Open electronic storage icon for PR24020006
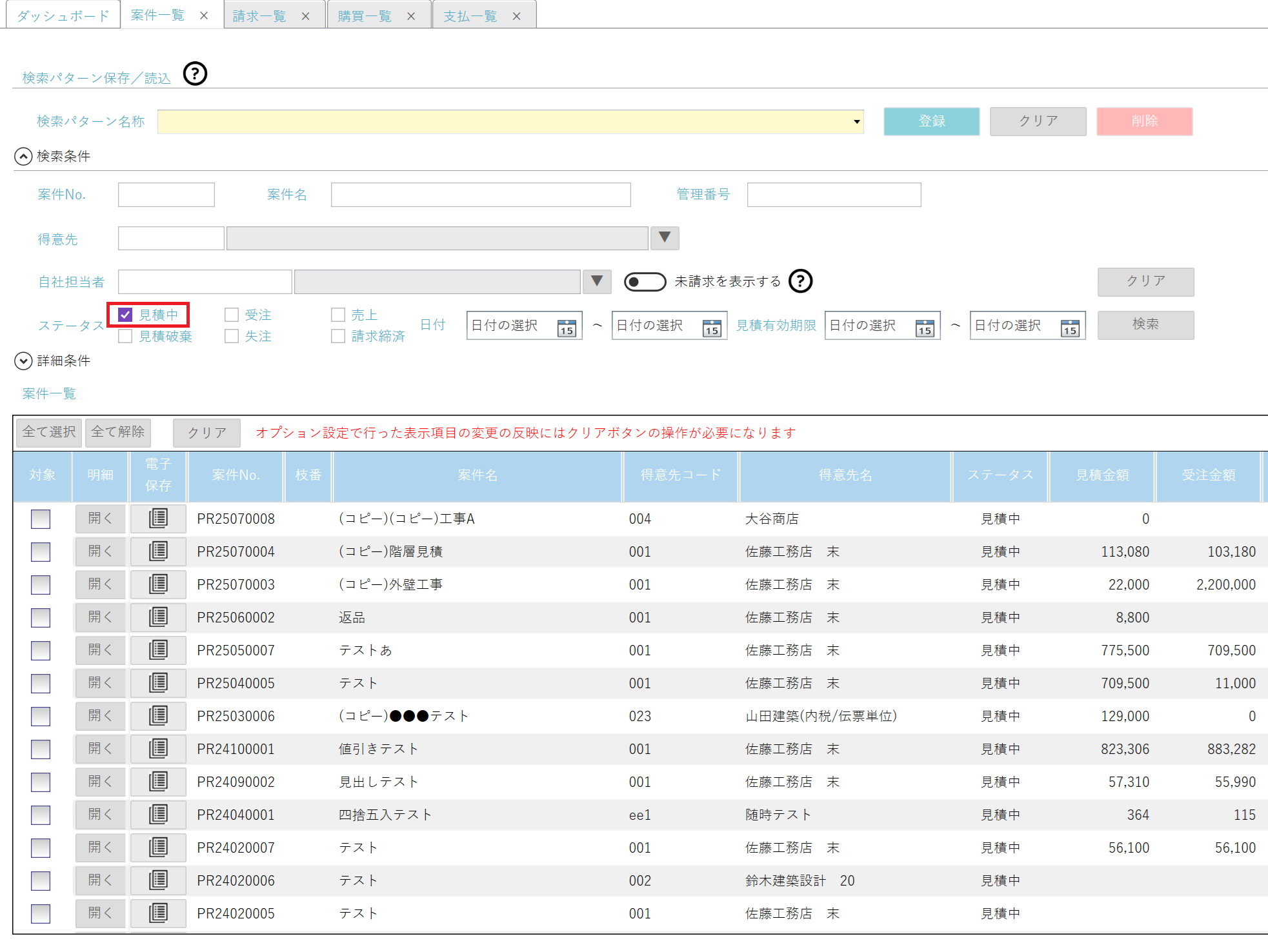Viewport: 1268px width, 952px height. click(x=158, y=880)
